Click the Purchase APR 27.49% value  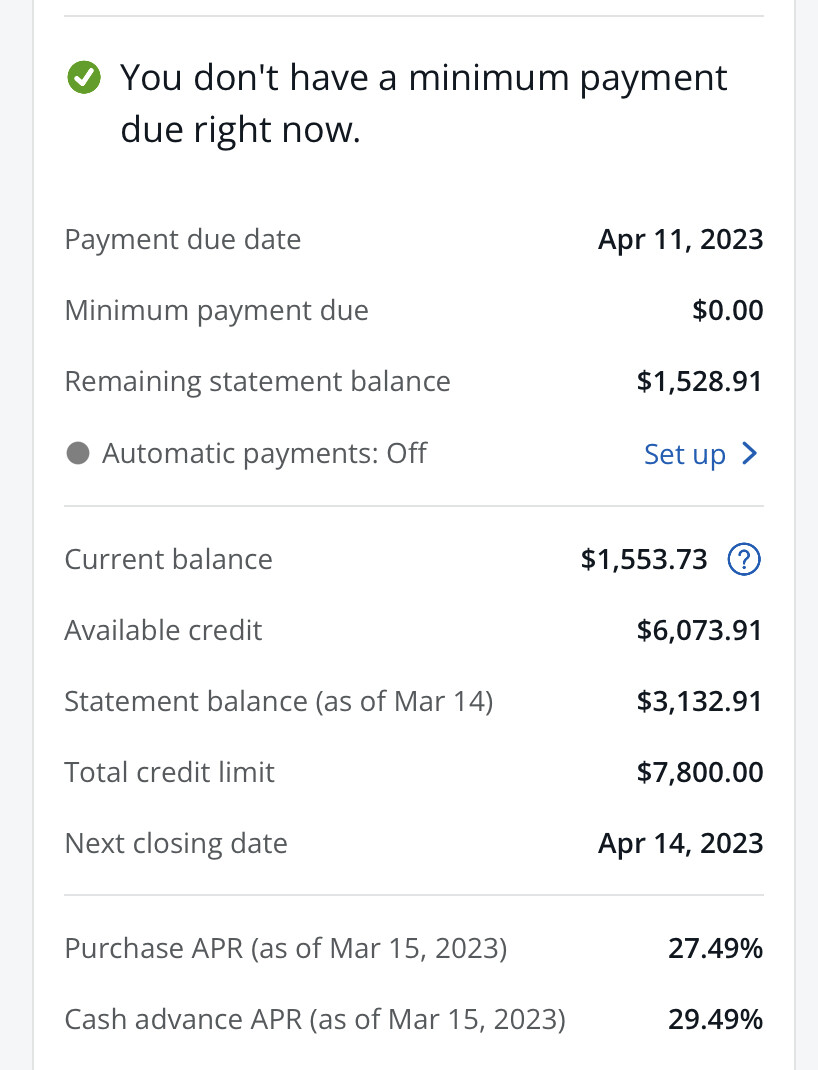click(716, 949)
